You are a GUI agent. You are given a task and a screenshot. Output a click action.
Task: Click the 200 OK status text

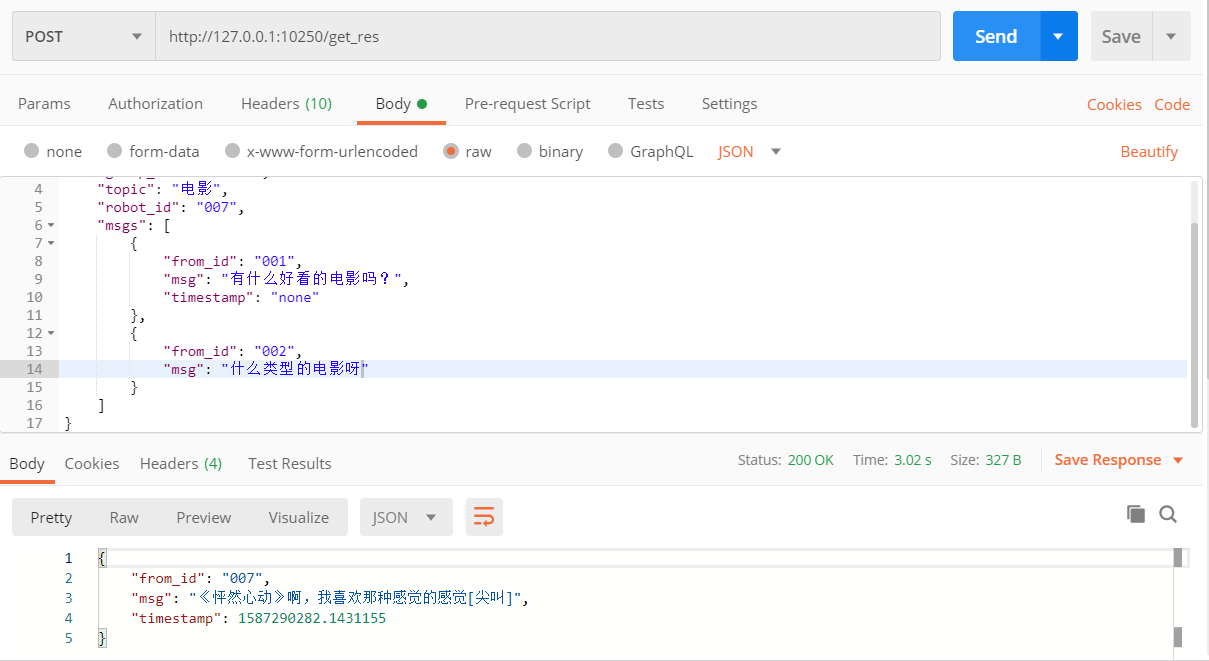point(810,460)
